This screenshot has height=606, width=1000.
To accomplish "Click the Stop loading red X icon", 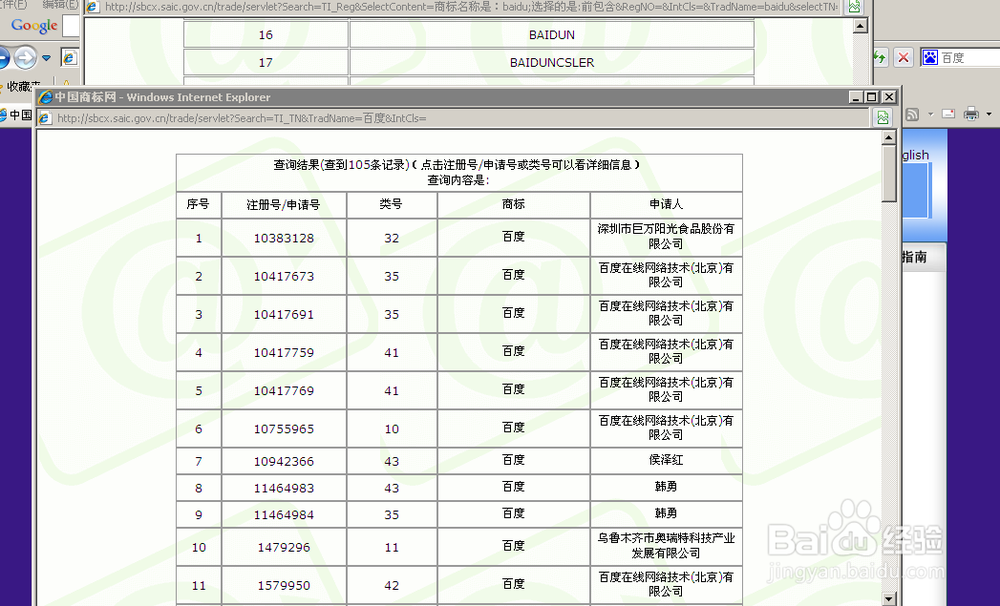I will pyautogui.click(x=903, y=57).
